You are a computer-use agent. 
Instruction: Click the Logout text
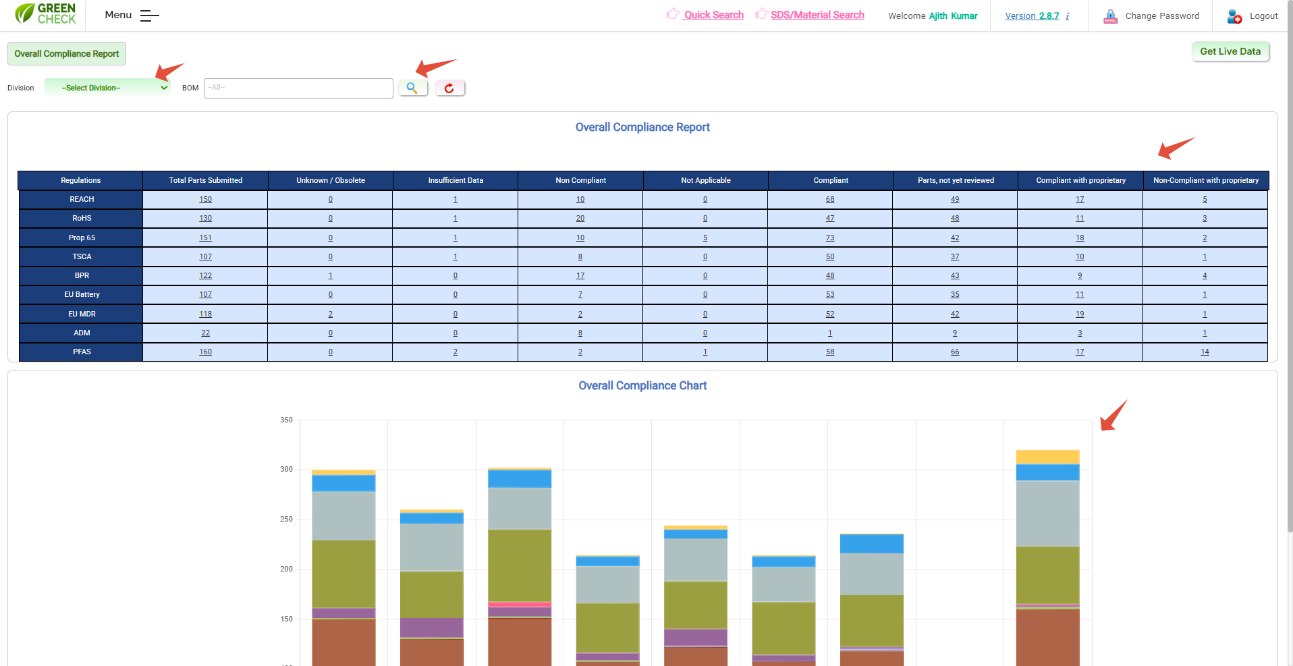tap(1264, 16)
